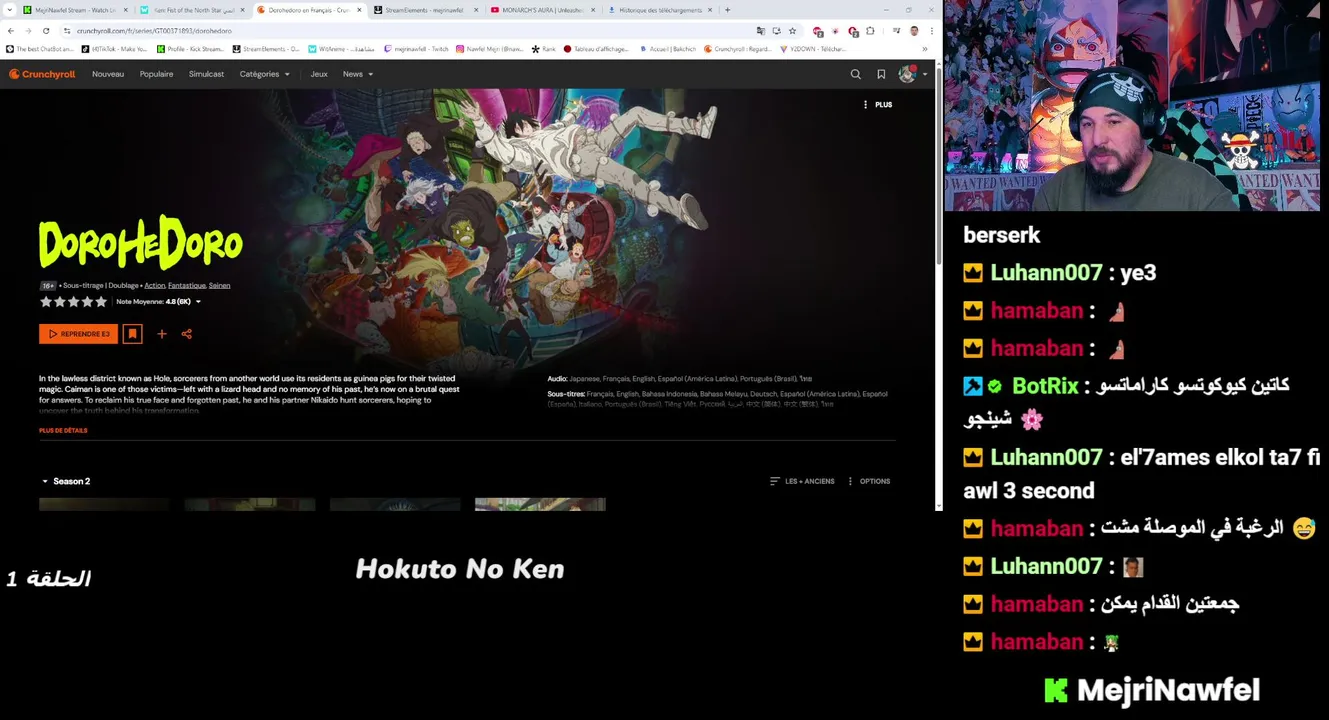Open the PLUS three-dot menu
The image size is (1329, 720).
877,104
